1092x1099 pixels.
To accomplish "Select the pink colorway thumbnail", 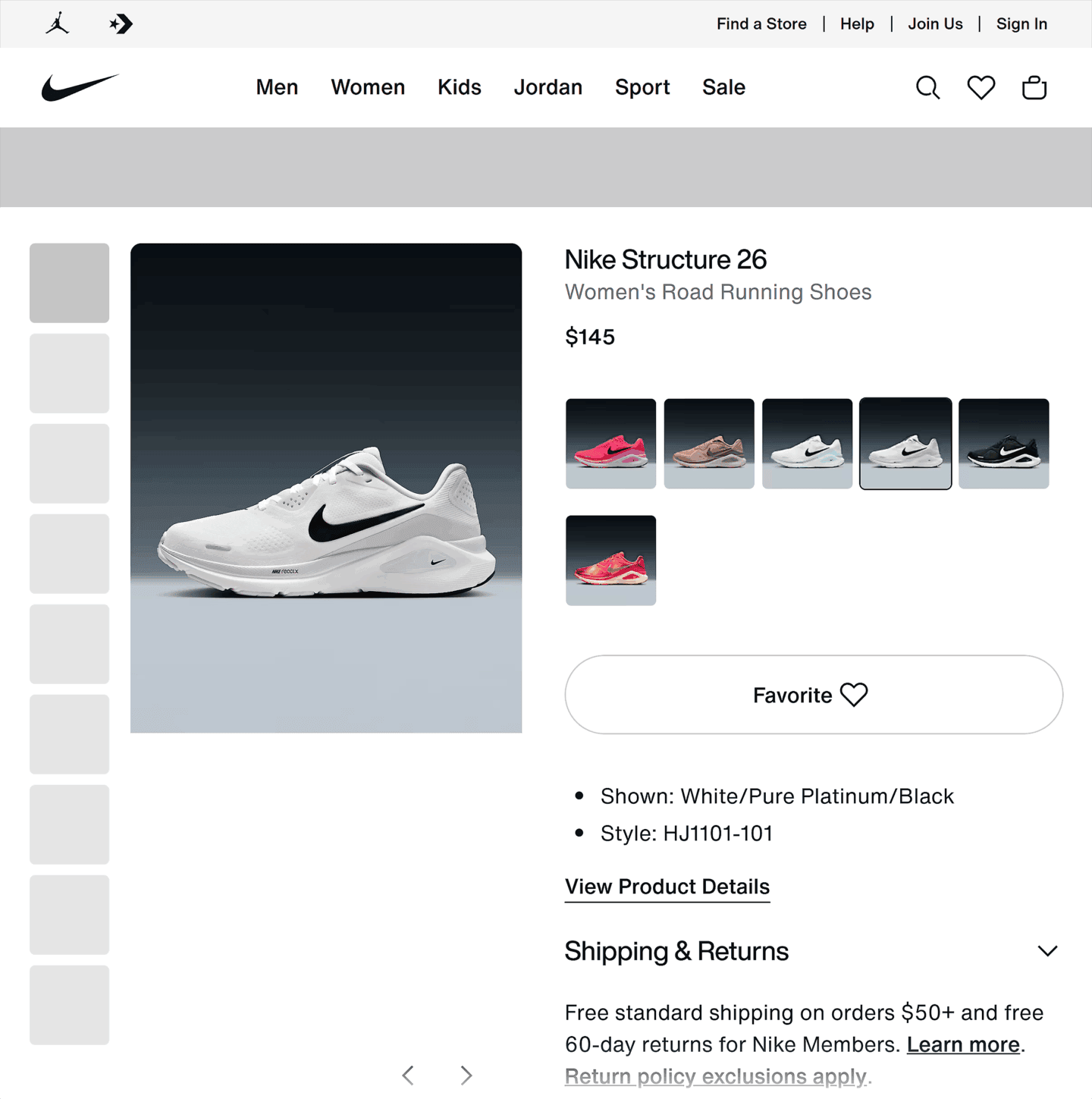I will [610, 444].
